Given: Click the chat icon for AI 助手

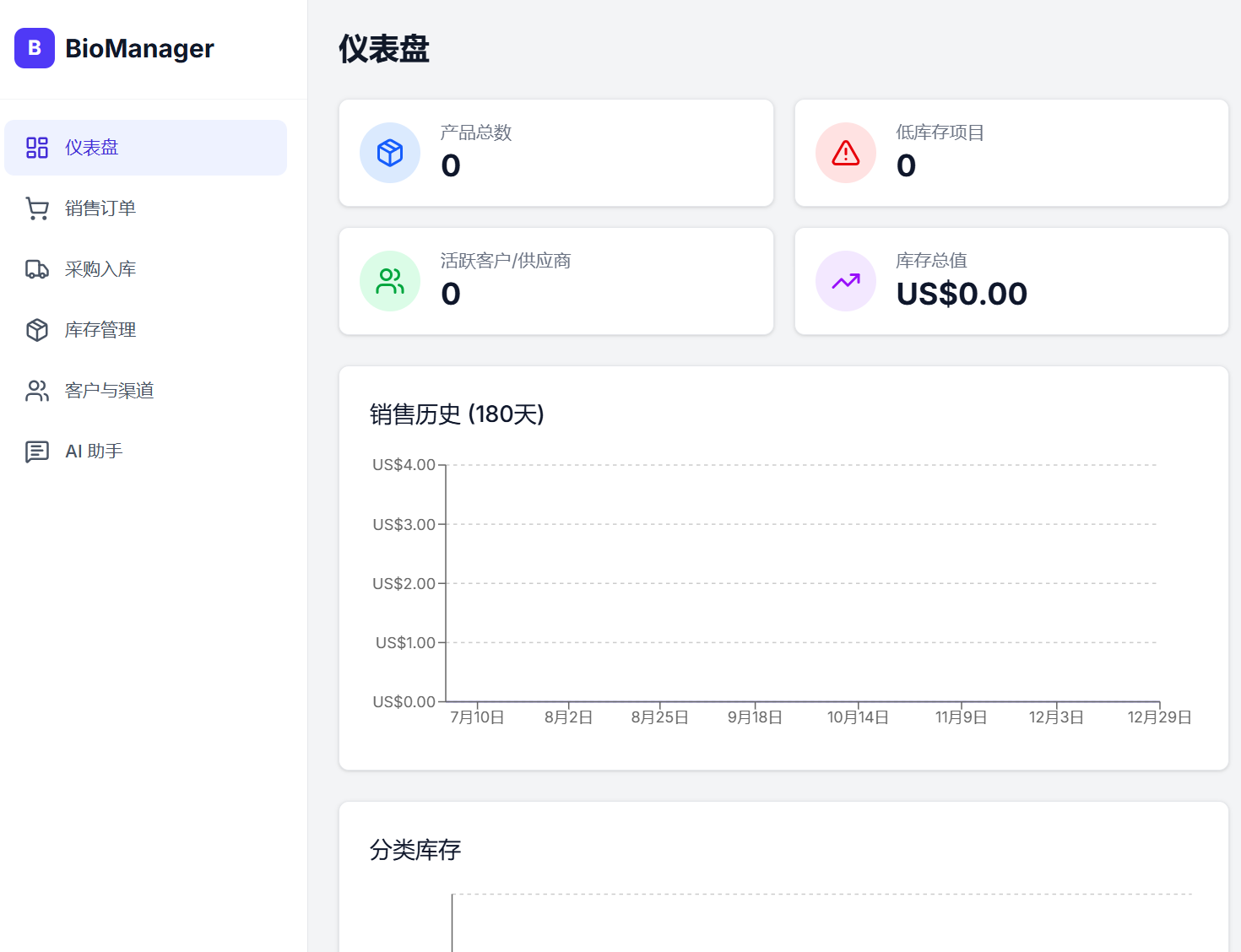Looking at the screenshot, I should coord(37,452).
